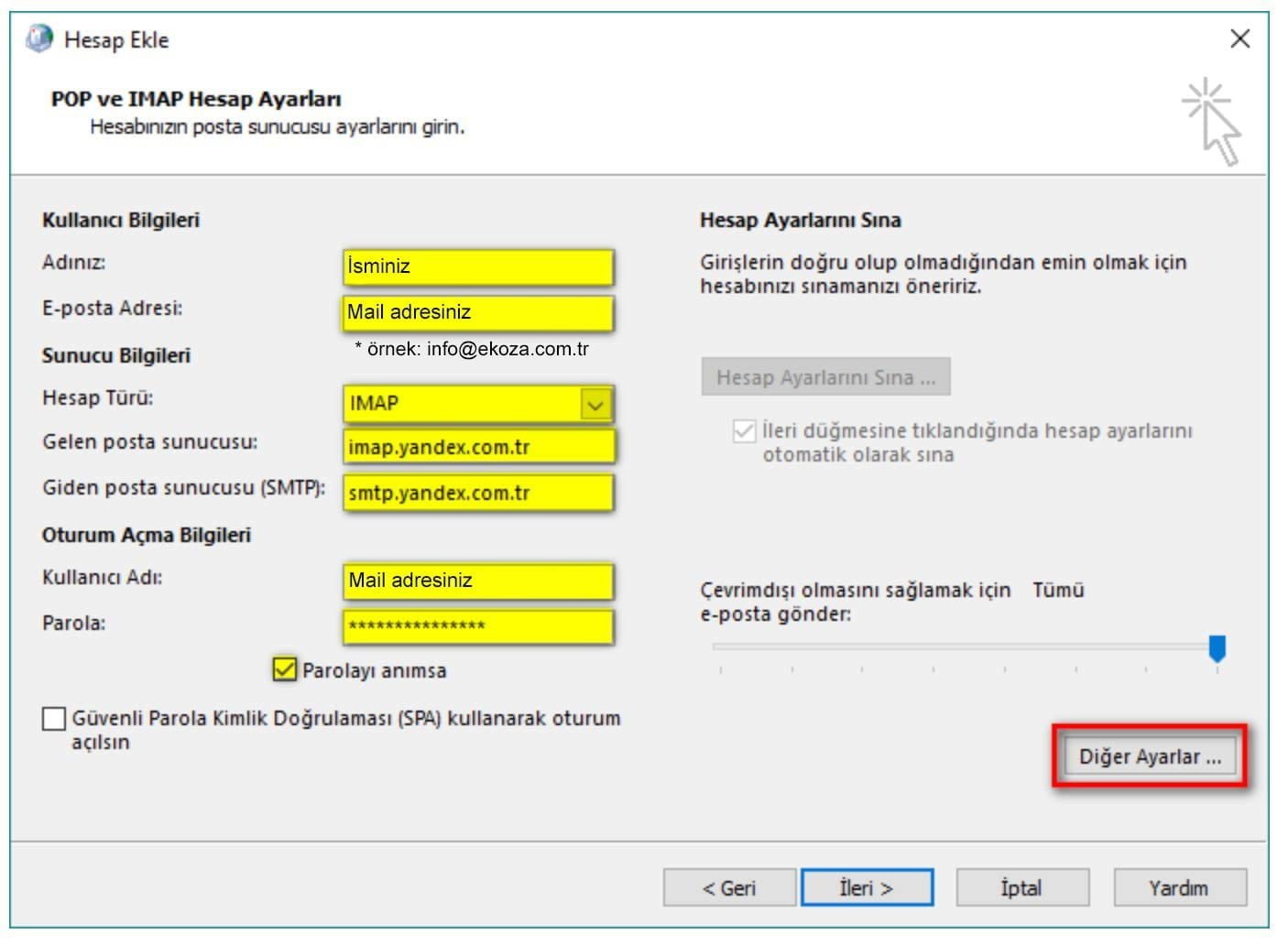Open Diğer Ayarlar settings
This screenshot has width=1288, height=945.
coord(1150,757)
